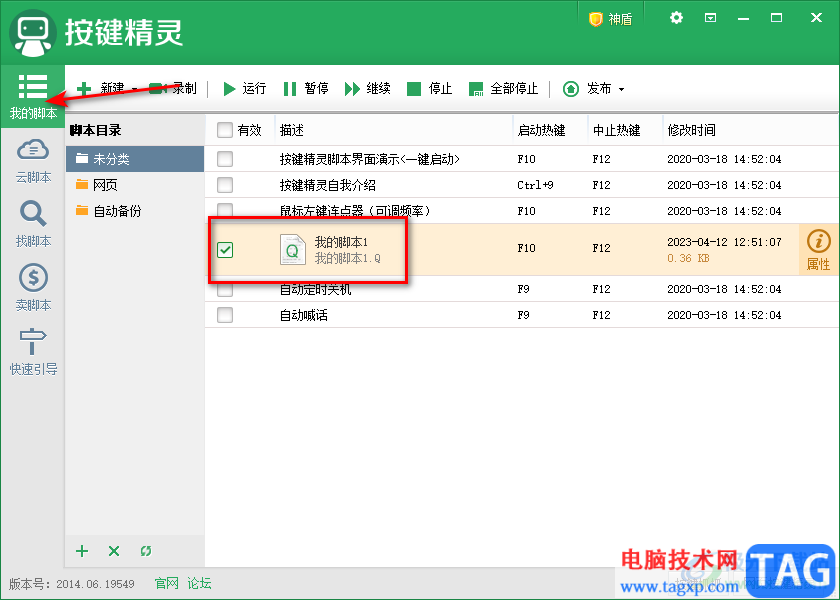Select the 鼠标左键连点器 script row
The width and height of the screenshot is (840, 600).
[x=522, y=211]
